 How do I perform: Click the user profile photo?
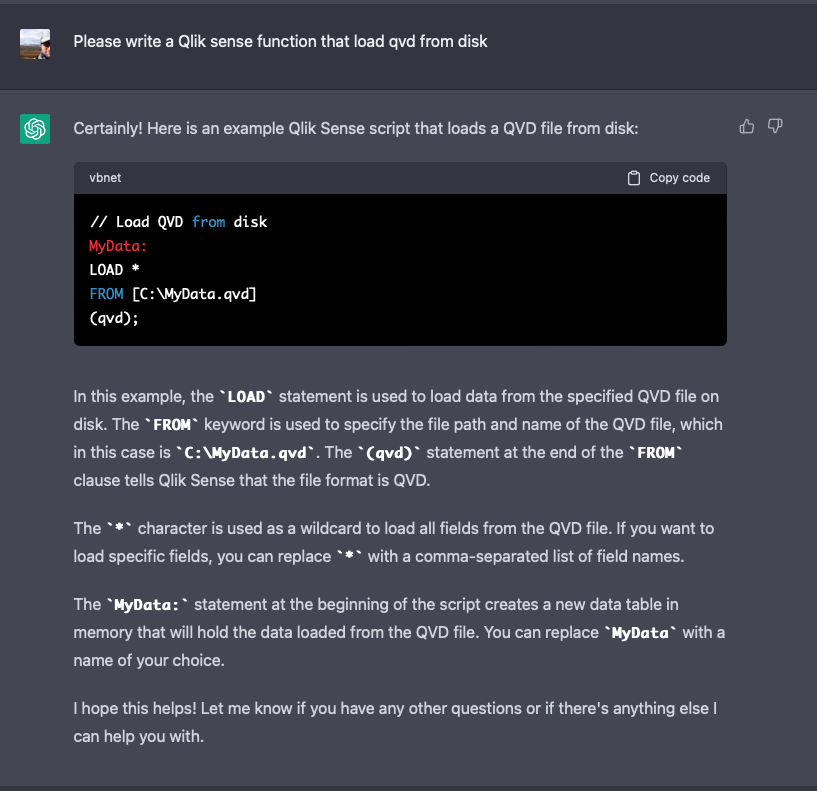[35, 44]
